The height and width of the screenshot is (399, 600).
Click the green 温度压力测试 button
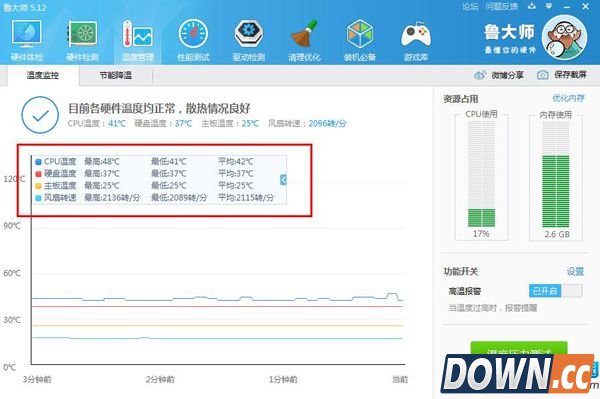[518, 349]
